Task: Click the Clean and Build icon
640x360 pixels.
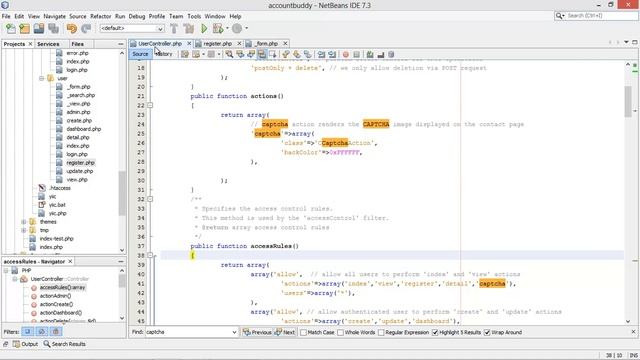Action: pyautogui.click(x=189, y=28)
